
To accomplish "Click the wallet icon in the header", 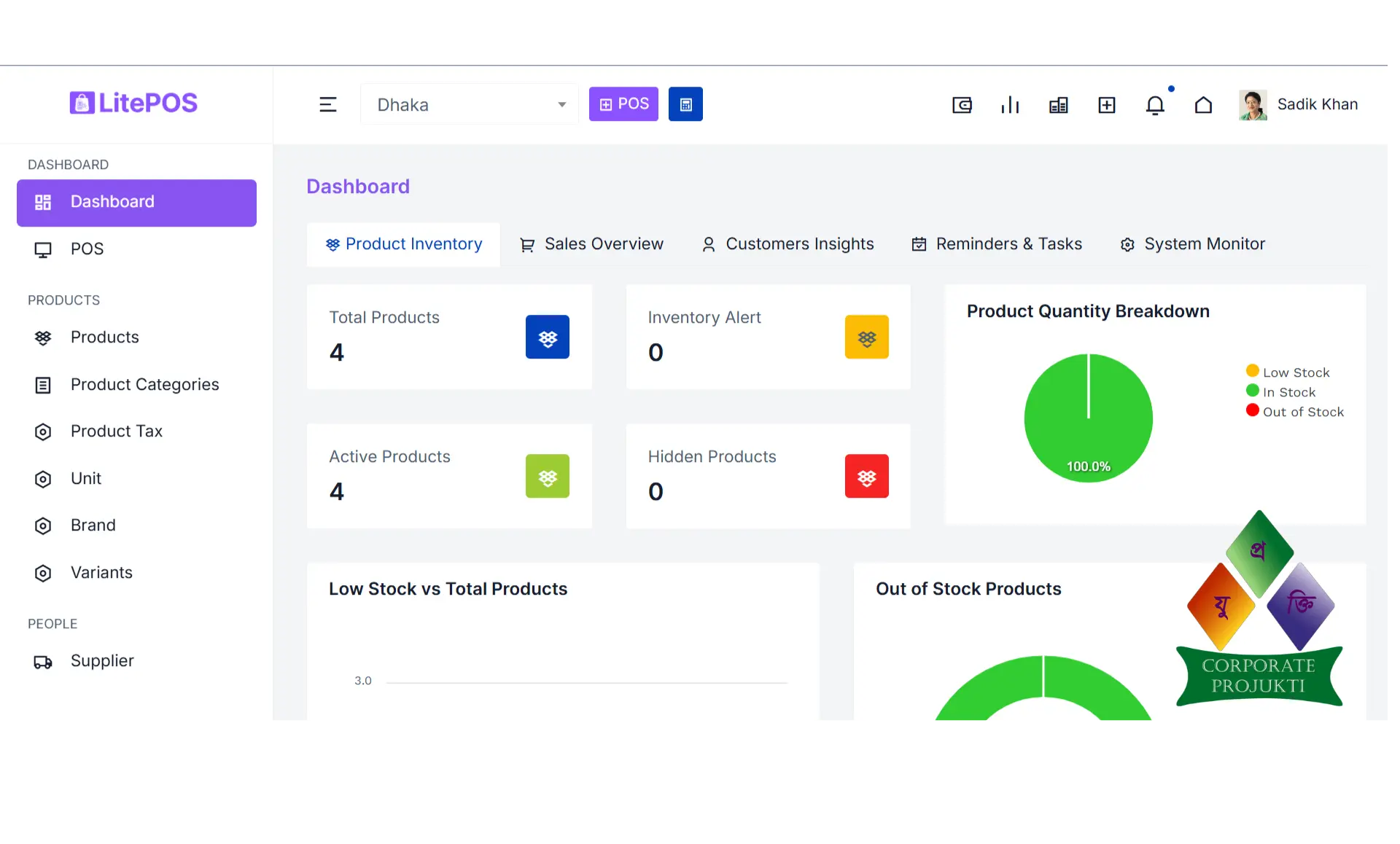I will tap(962, 104).
